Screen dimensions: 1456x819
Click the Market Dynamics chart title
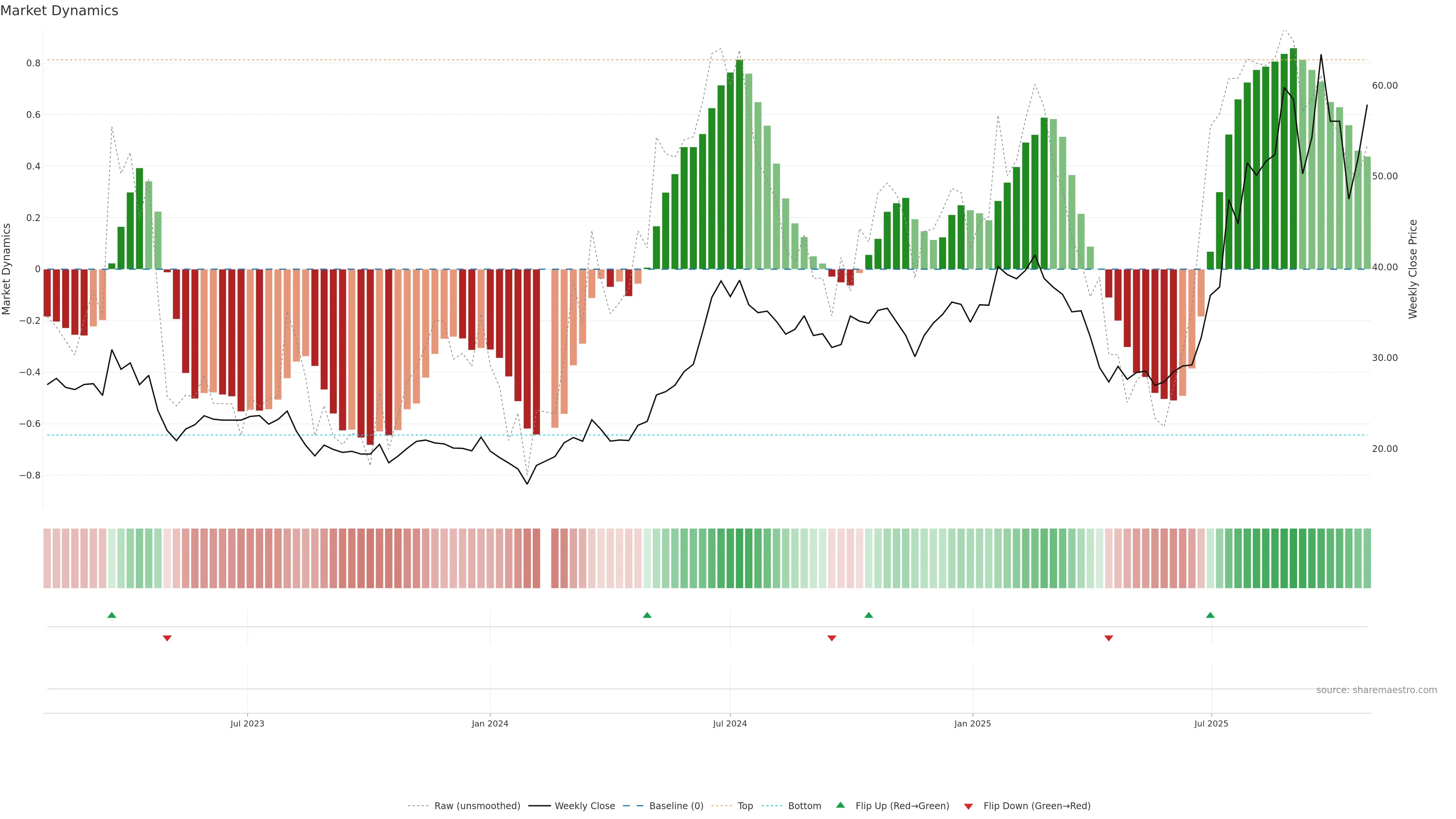click(60, 11)
